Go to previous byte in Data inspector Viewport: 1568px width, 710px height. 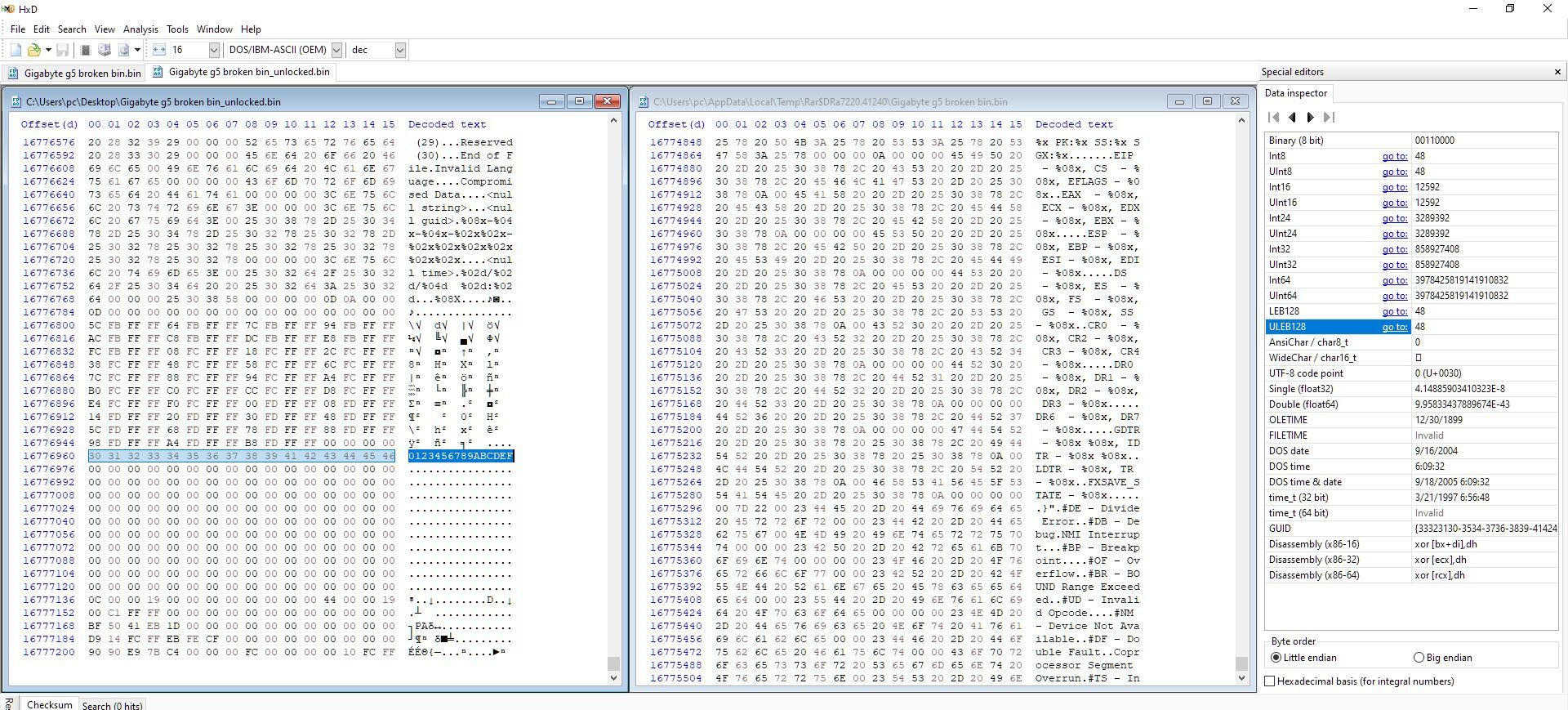click(x=1292, y=118)
